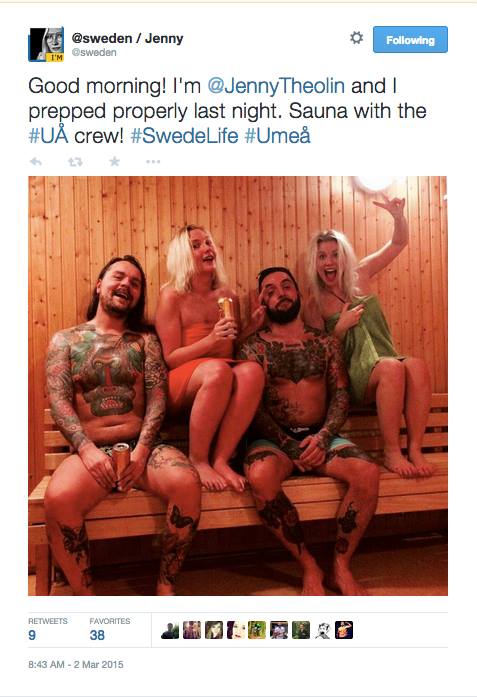Open last avatar in favoriters row
This screenshot has width=477, height=697.
point(344,630)
